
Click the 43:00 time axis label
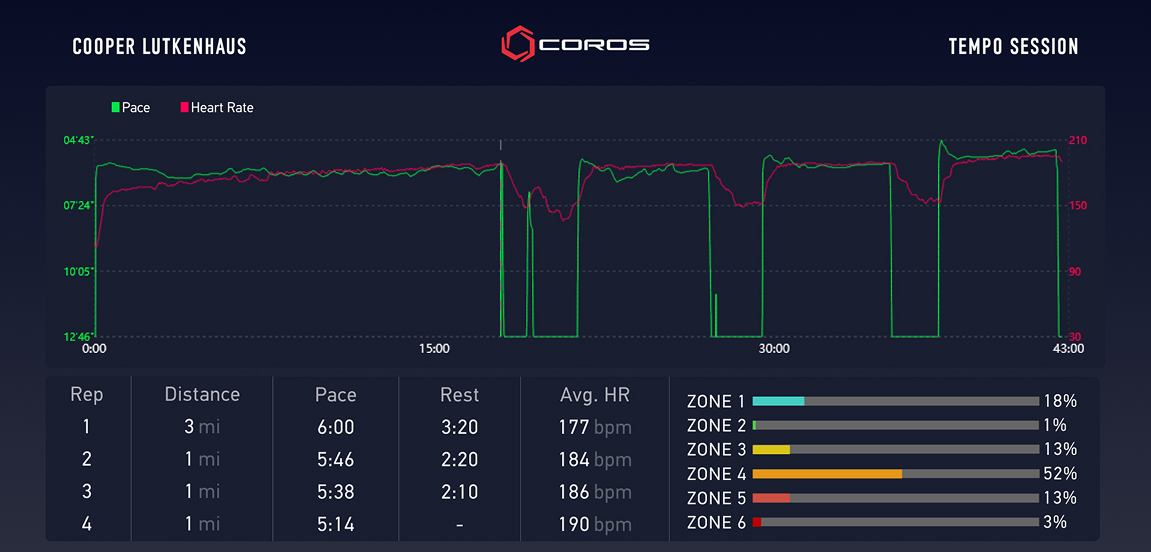1068,349
